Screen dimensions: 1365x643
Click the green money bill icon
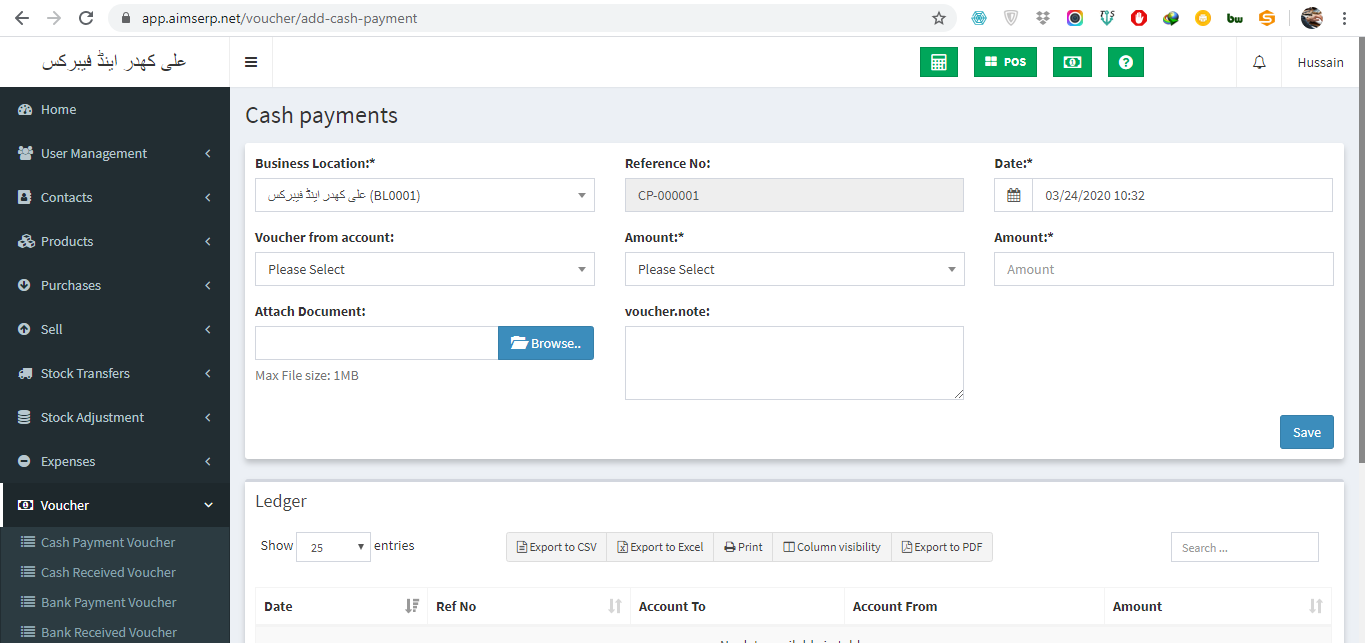pos(1072,62)
